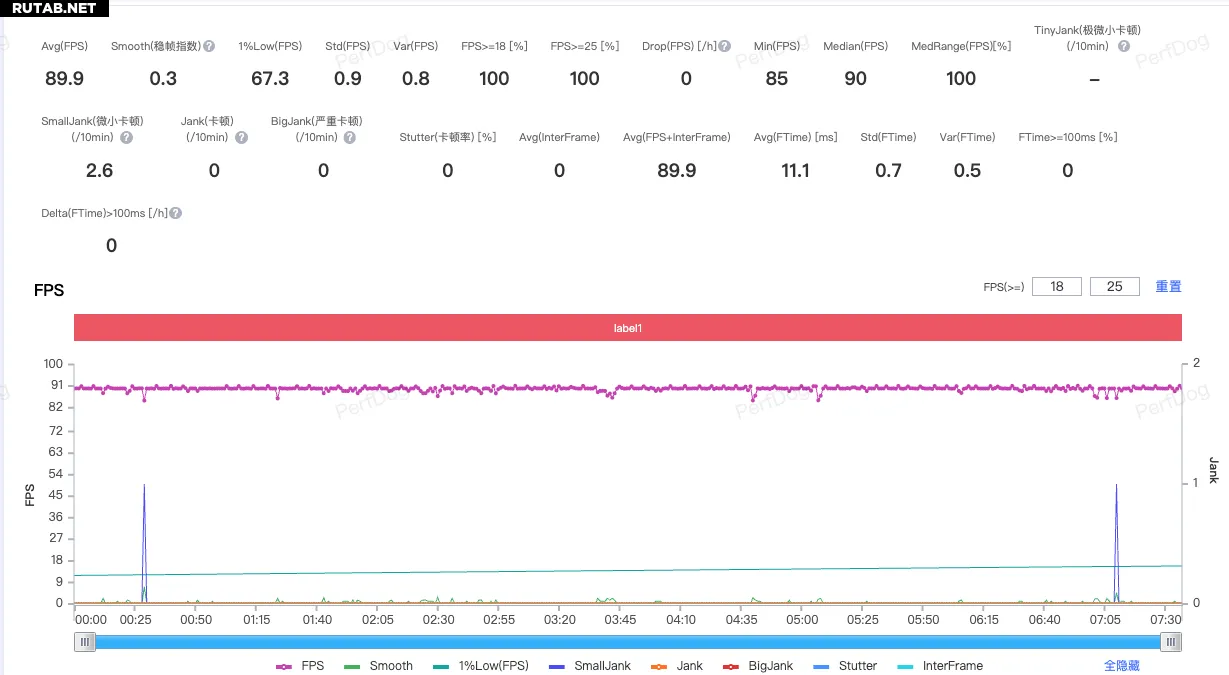Toggle Stutter legend entry
Viewport: 1229px width, 675px height.
(x=845, y=666)
